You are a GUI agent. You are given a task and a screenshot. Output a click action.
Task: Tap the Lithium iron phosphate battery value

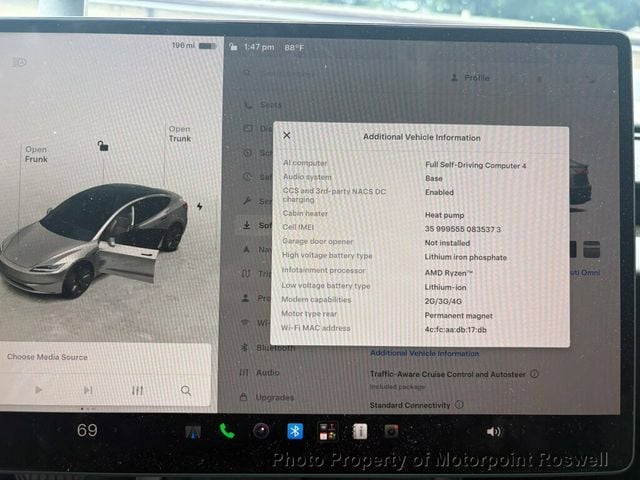tap(466, 257)
